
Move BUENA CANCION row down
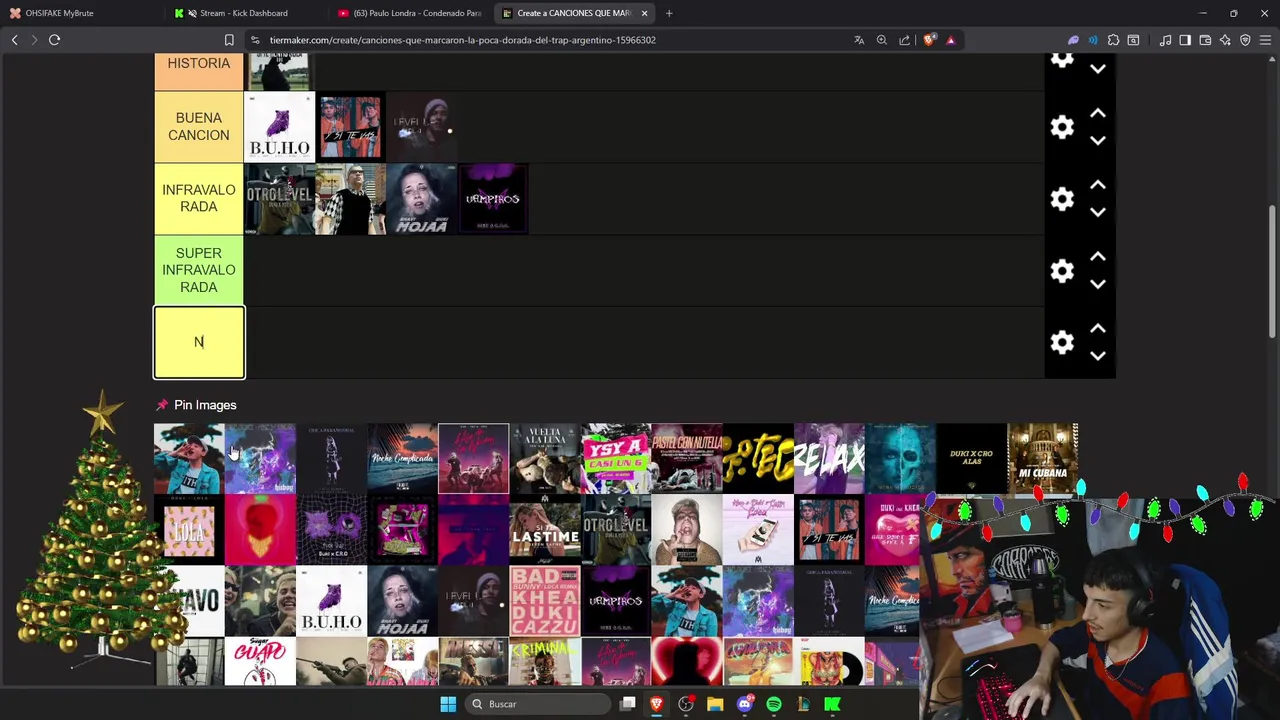[x=1097, y=141]
